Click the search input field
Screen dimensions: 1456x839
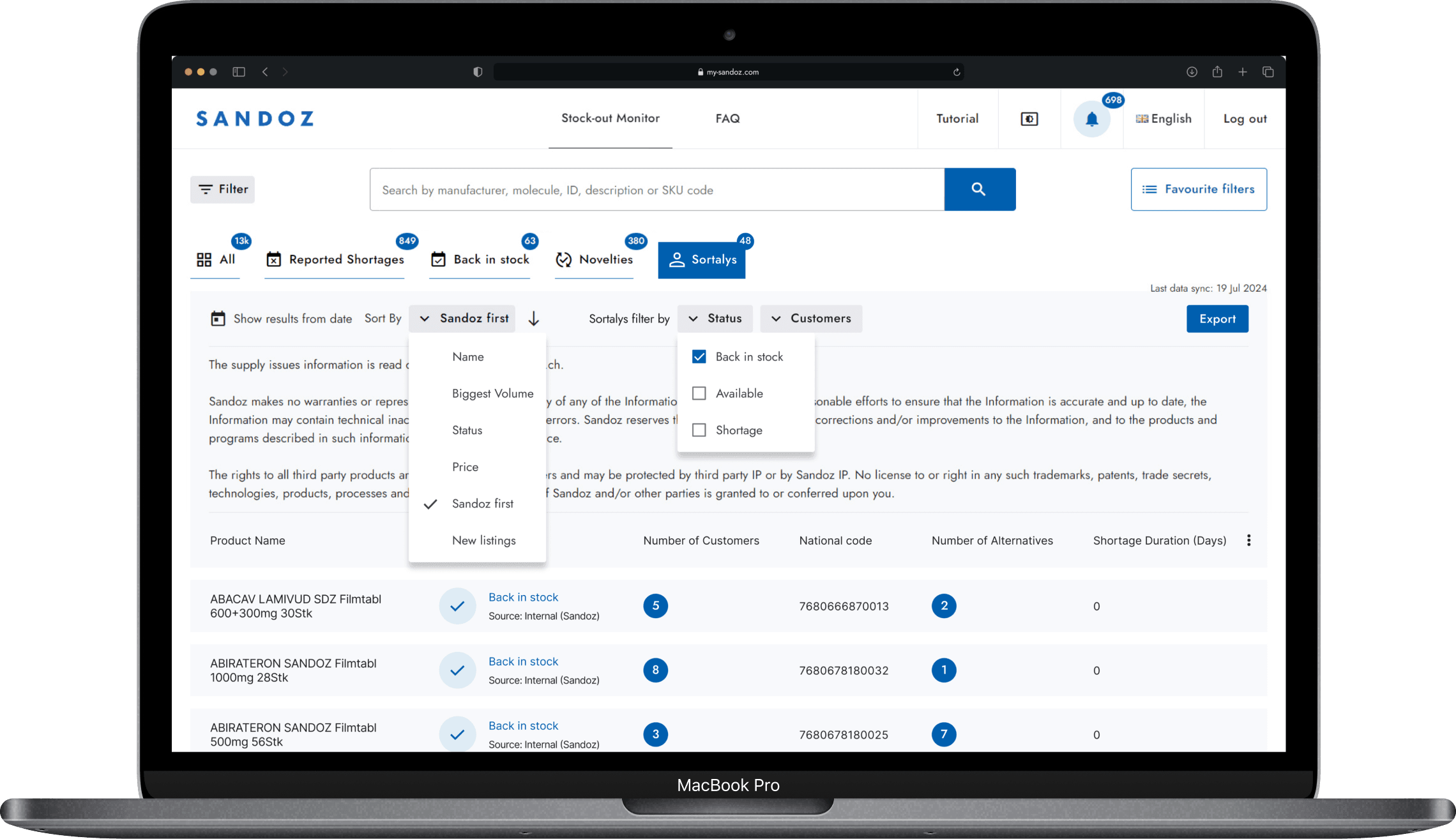[x=657, y=190]
